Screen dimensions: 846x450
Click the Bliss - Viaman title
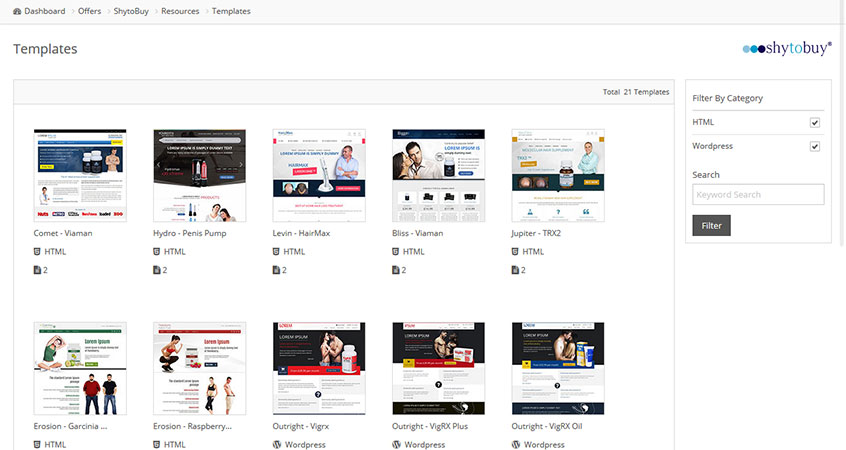418,233
